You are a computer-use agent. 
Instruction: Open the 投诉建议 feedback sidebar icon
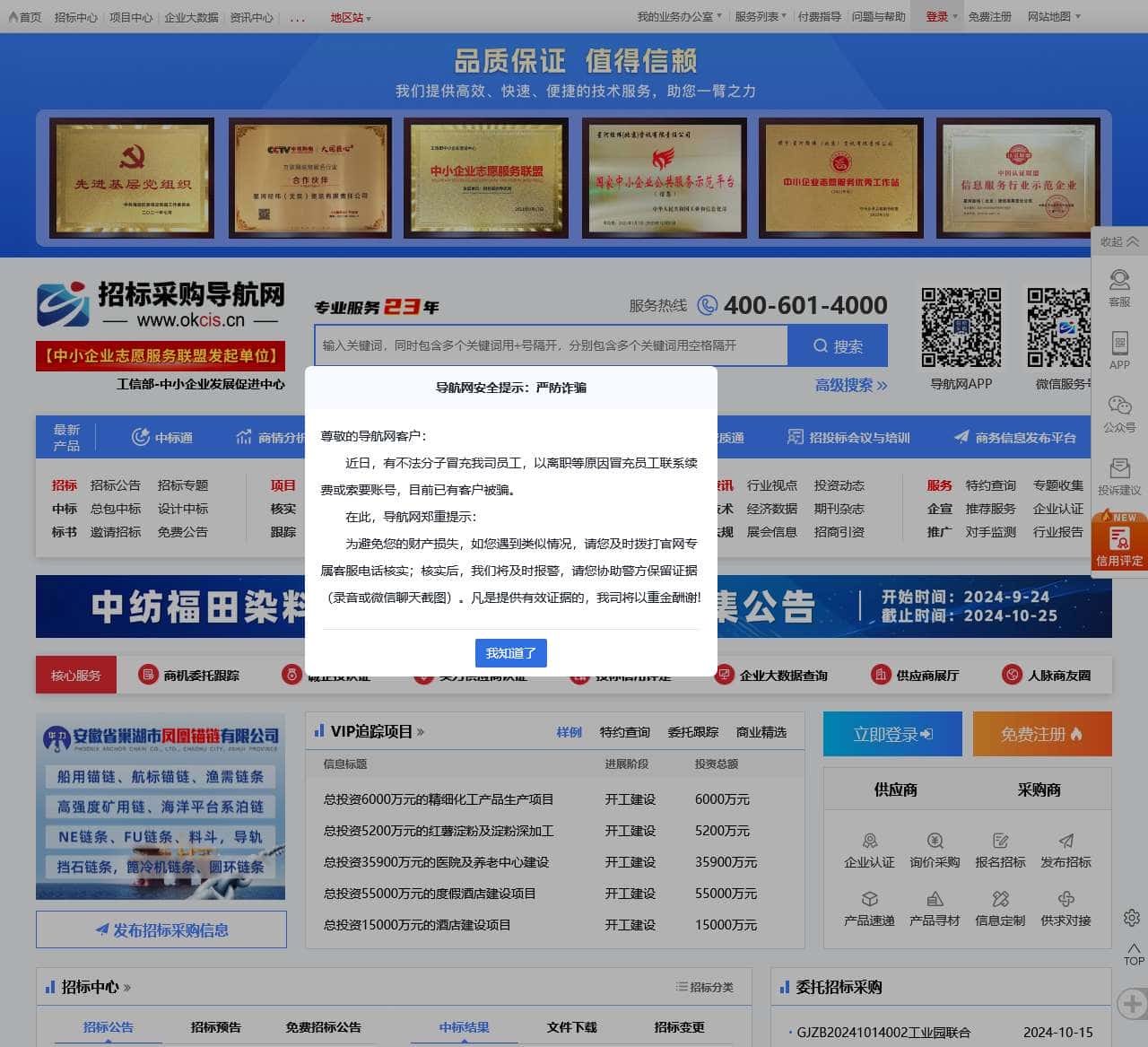point(1119,476)
